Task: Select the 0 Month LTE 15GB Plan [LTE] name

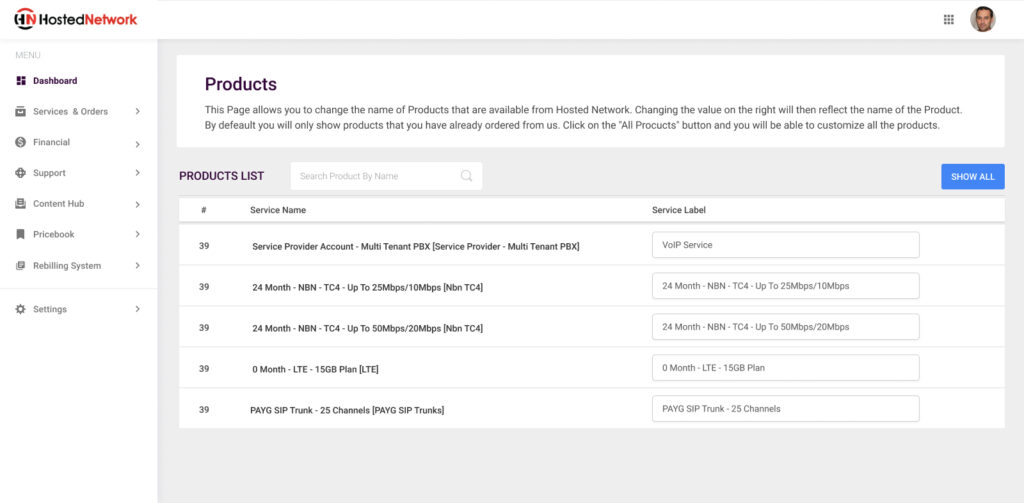Action: pos(315,370)
